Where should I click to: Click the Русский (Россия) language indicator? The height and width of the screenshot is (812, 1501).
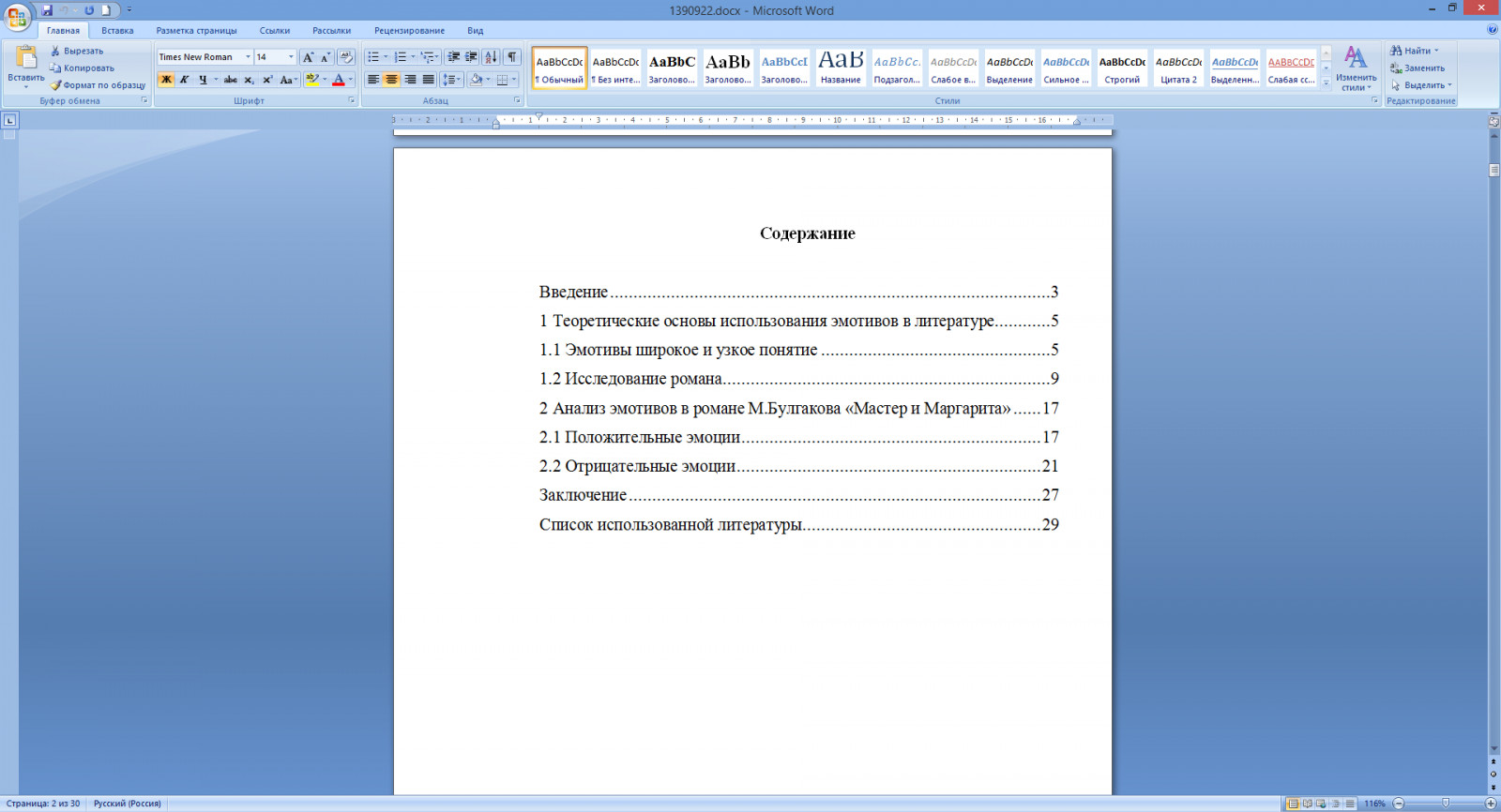[128, 804]
